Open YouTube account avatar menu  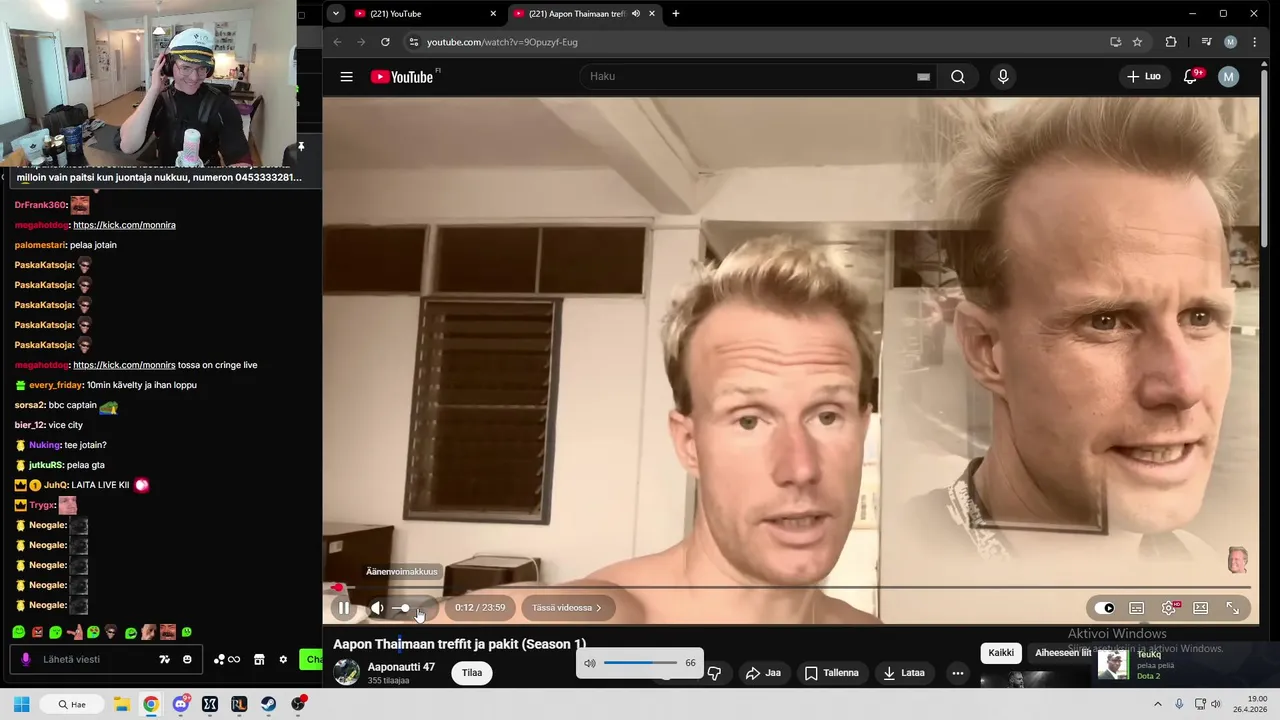coord(1229,77)
